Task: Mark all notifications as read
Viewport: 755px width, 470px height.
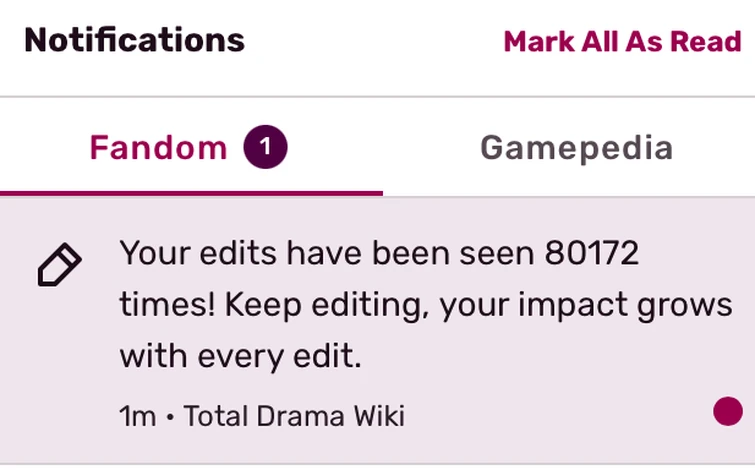Action: click(x=622, y=42)
